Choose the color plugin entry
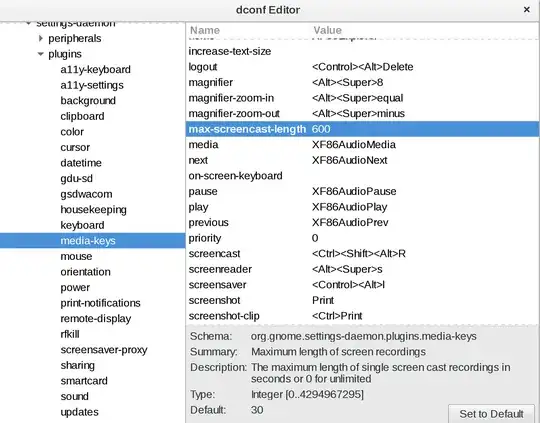540x423 pixels. tap(72, 132)
